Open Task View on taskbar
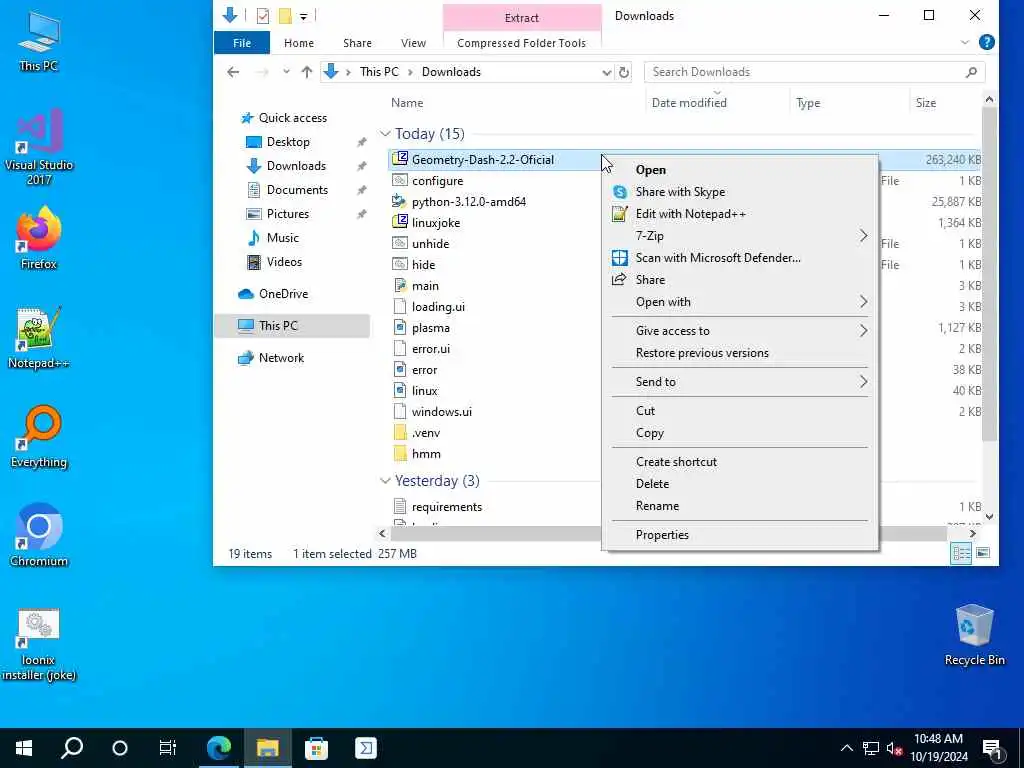The width and height of the screenshot is (1024, 768). [168, 748]
